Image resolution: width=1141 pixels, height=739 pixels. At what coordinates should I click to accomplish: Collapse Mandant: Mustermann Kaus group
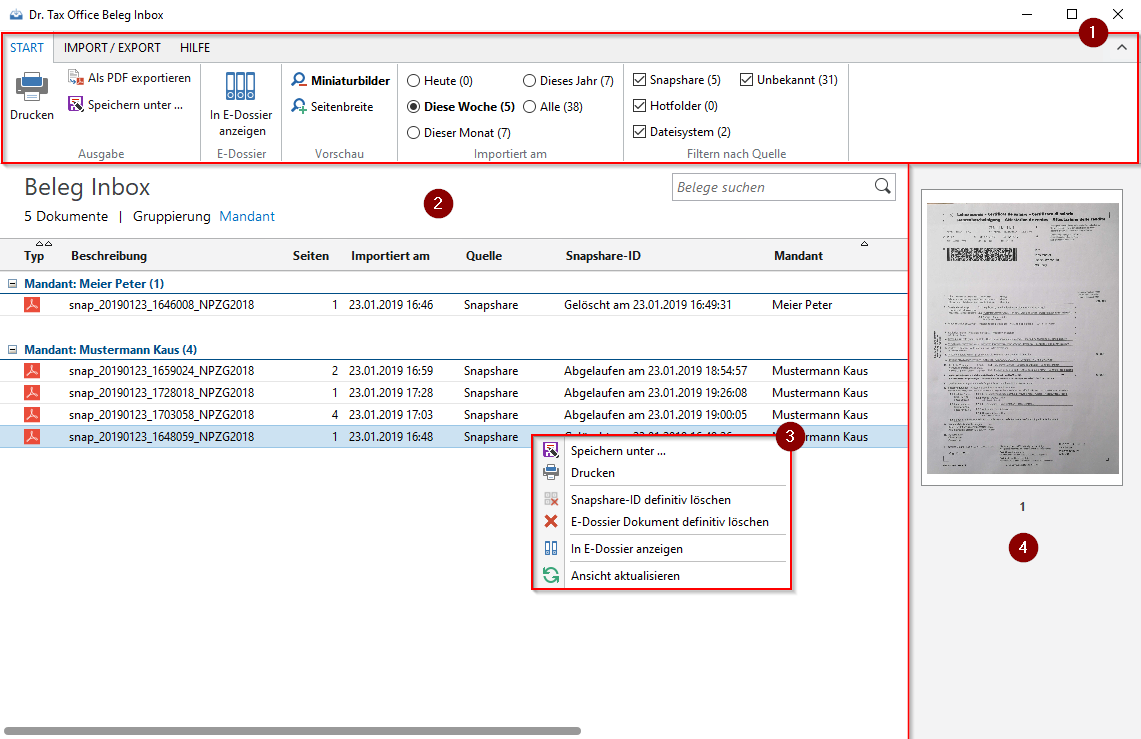[12, 350]
